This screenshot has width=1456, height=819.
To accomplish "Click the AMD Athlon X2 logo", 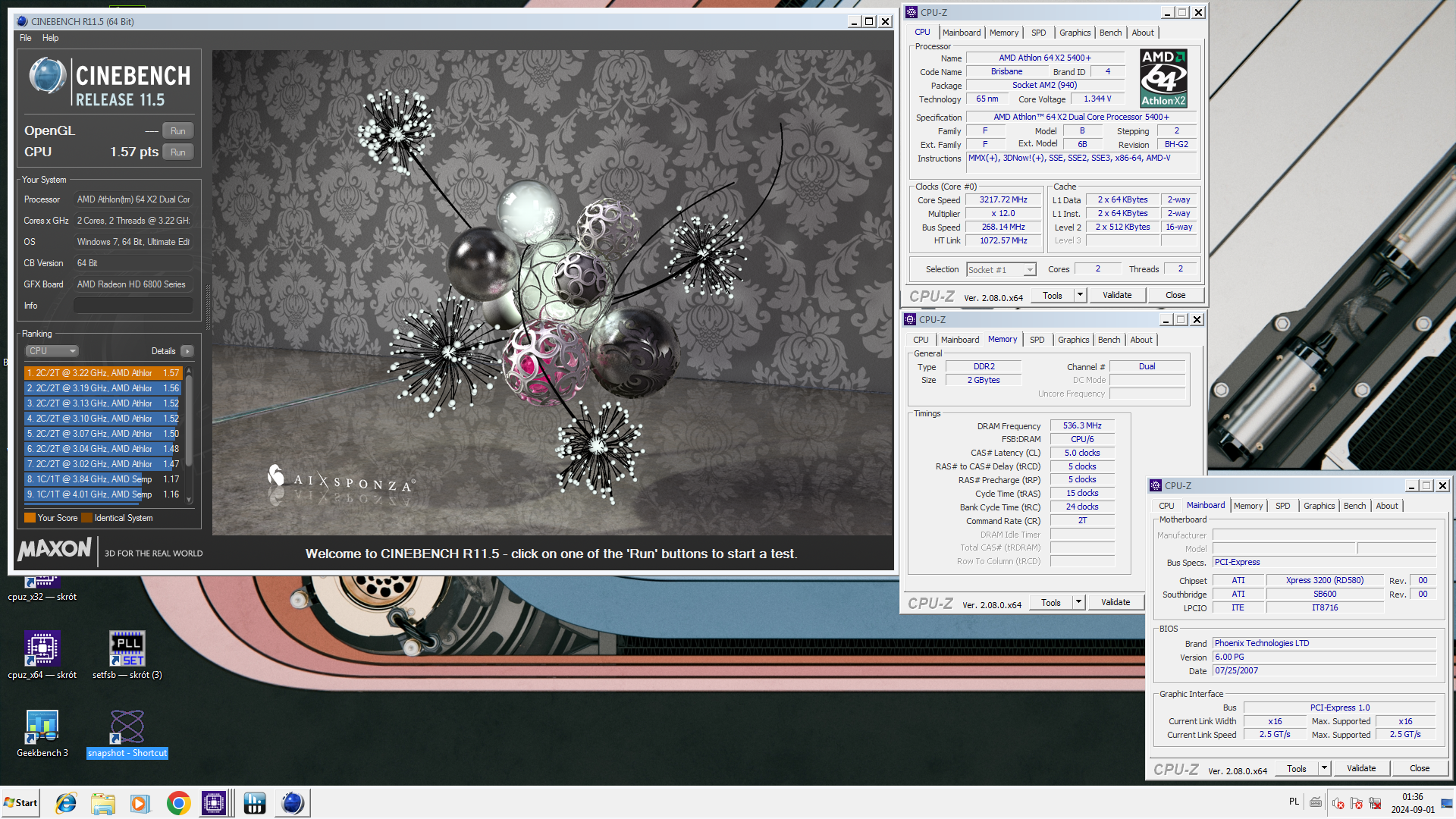I will [x=1163, y=78].
